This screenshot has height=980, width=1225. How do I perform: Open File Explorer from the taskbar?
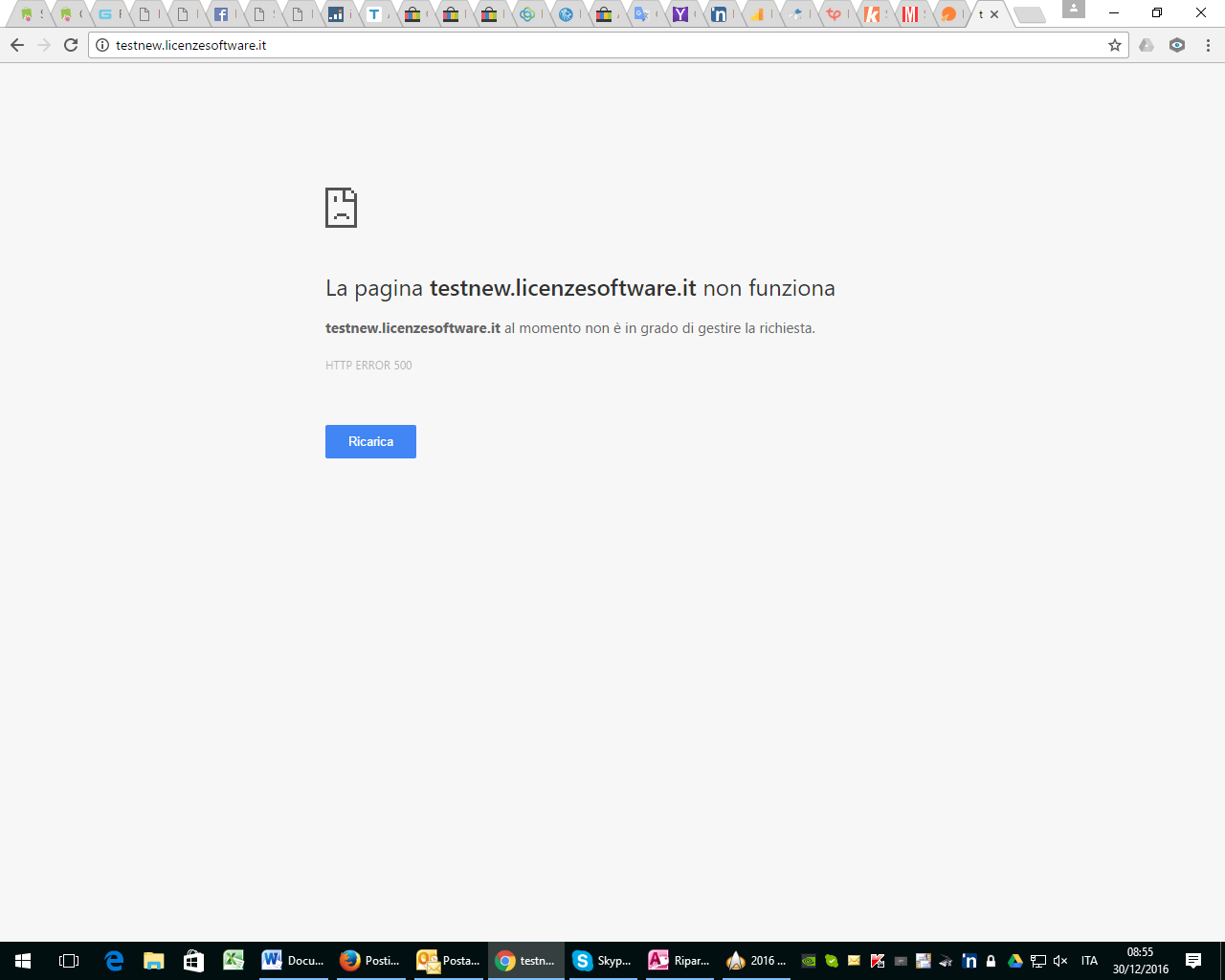154,961
